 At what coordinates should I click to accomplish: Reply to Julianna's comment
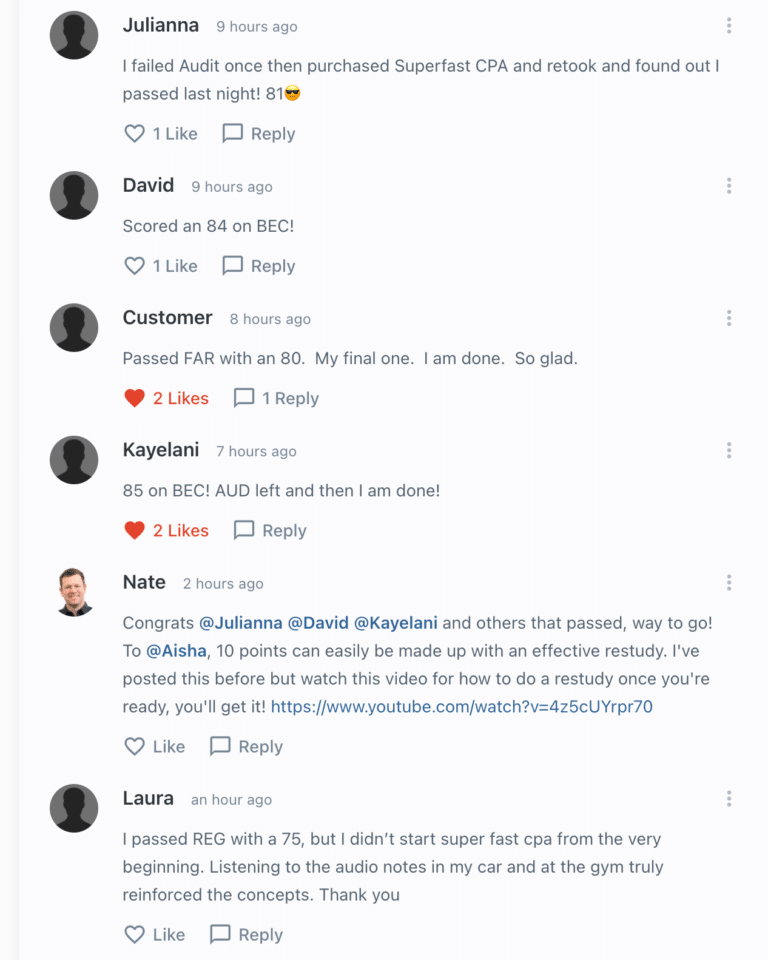point(258,133)
